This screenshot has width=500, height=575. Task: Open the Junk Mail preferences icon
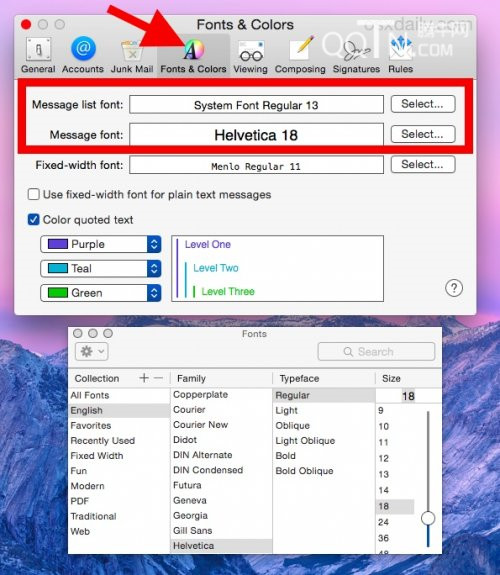pos(132,50)
